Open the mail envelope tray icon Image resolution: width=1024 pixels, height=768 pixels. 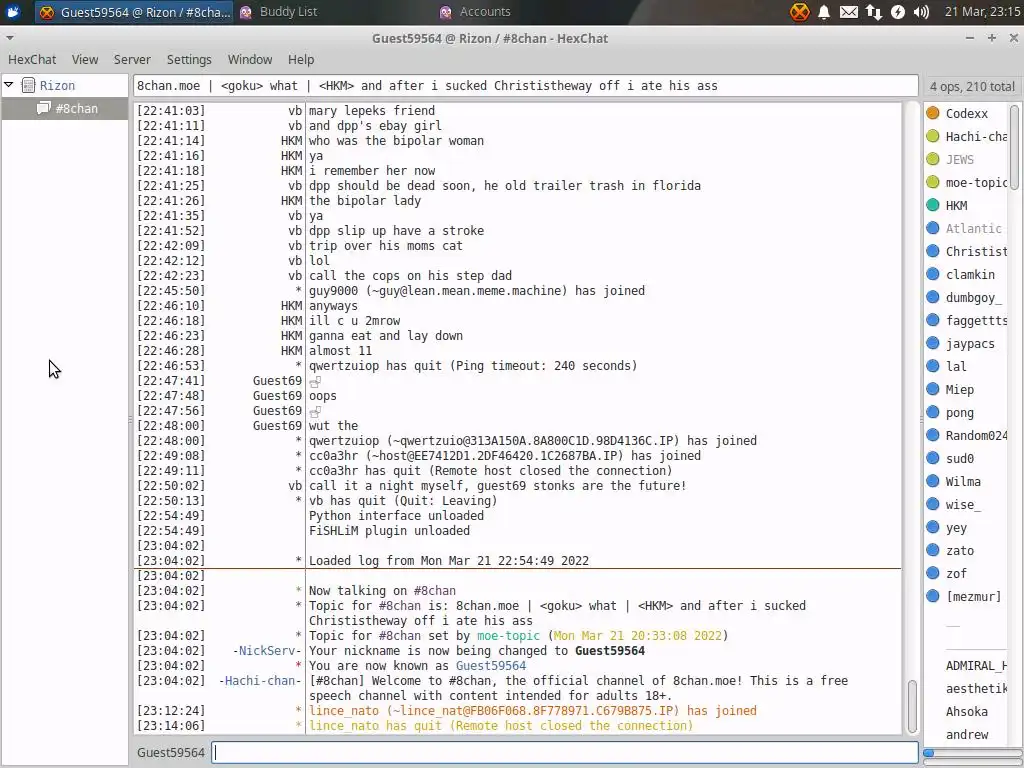(848, 12)
